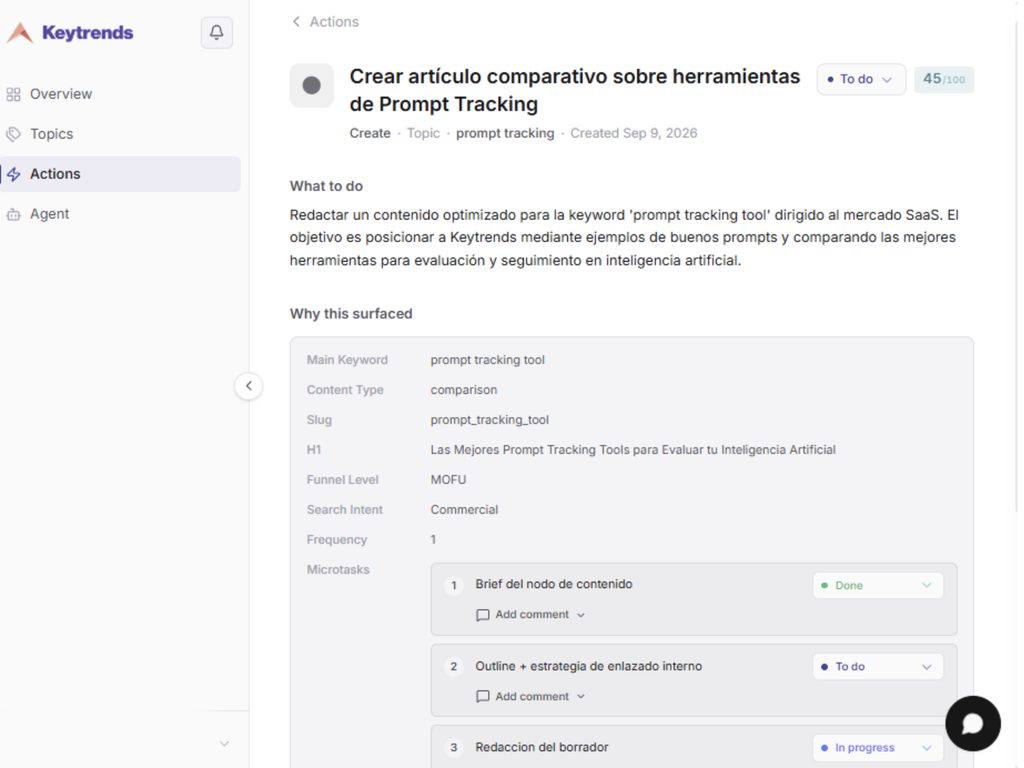The width and height of the screenshot is (1024, 768).
Task: Click the Slug field label
Action: point(319,420)
